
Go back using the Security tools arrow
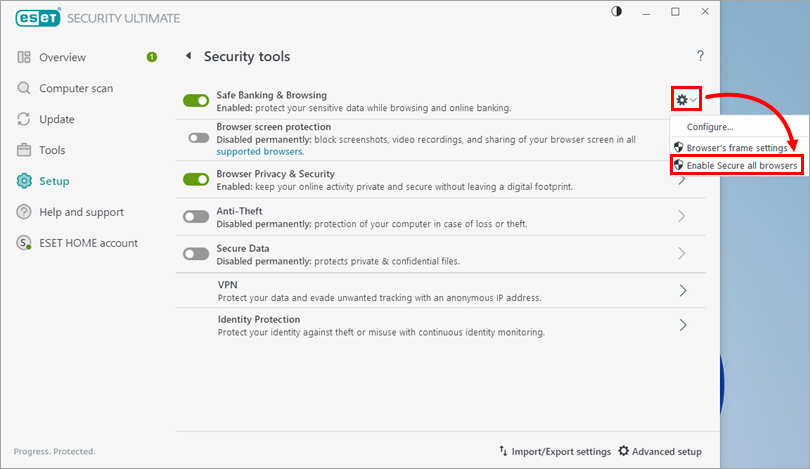pos(189,56)
